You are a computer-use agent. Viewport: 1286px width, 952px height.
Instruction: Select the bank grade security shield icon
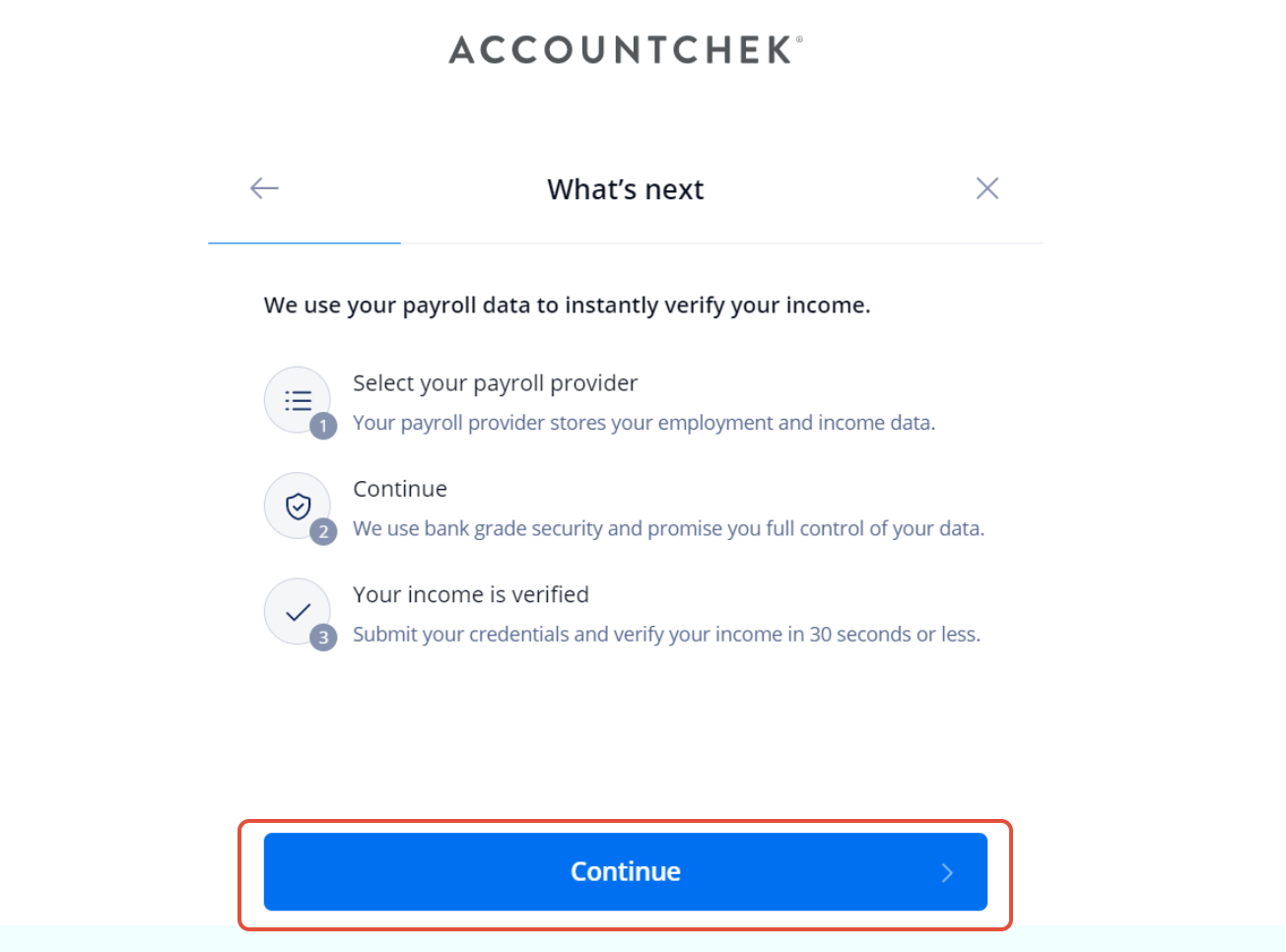click(x=298, y=507)
